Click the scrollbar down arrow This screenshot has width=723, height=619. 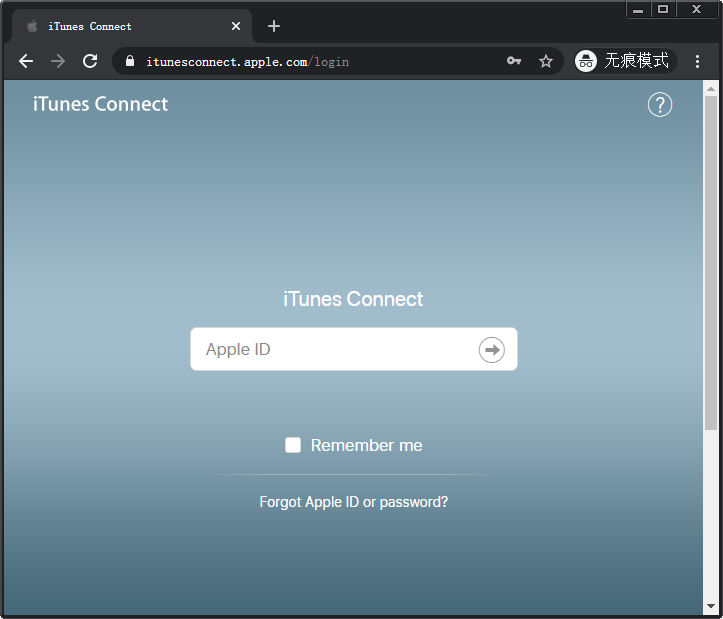711,607
